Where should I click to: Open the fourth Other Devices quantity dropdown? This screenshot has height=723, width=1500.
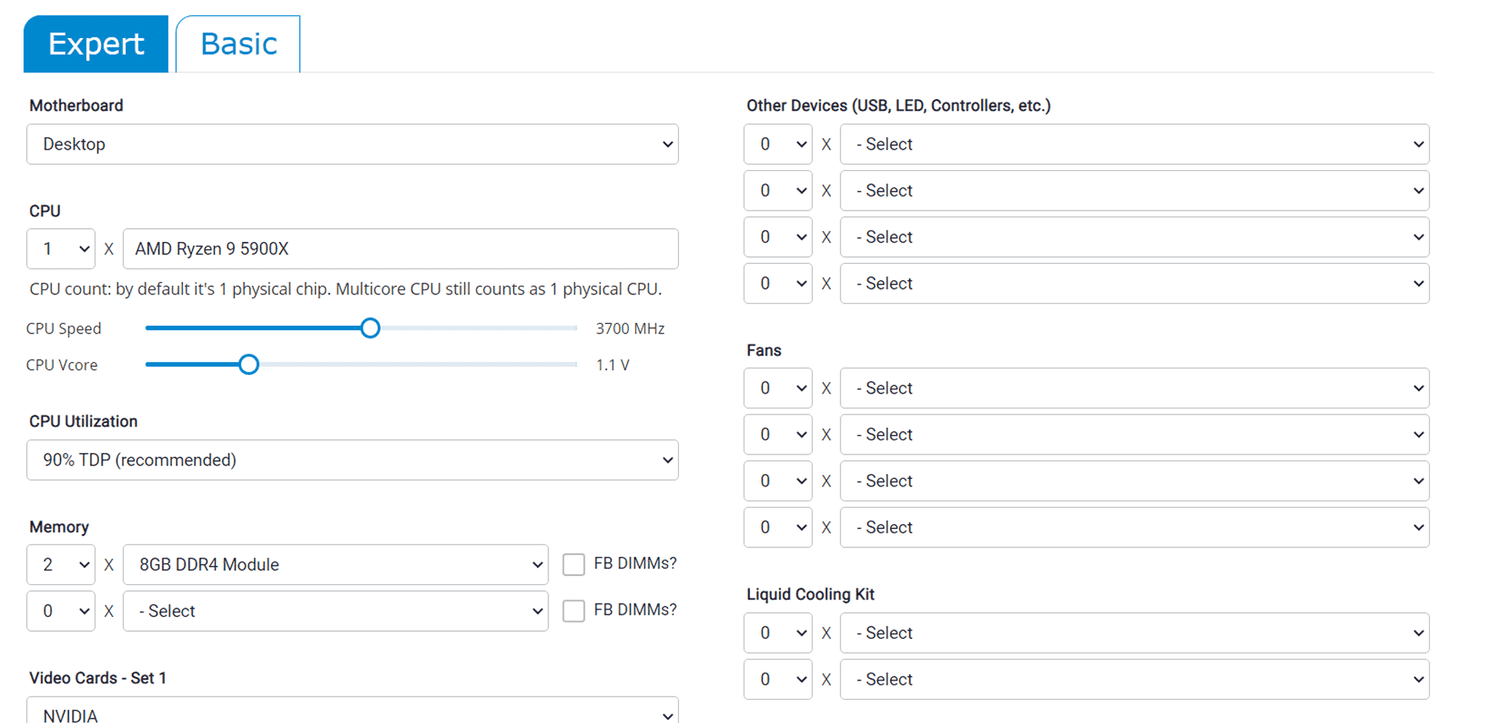[x=778, y=283]
